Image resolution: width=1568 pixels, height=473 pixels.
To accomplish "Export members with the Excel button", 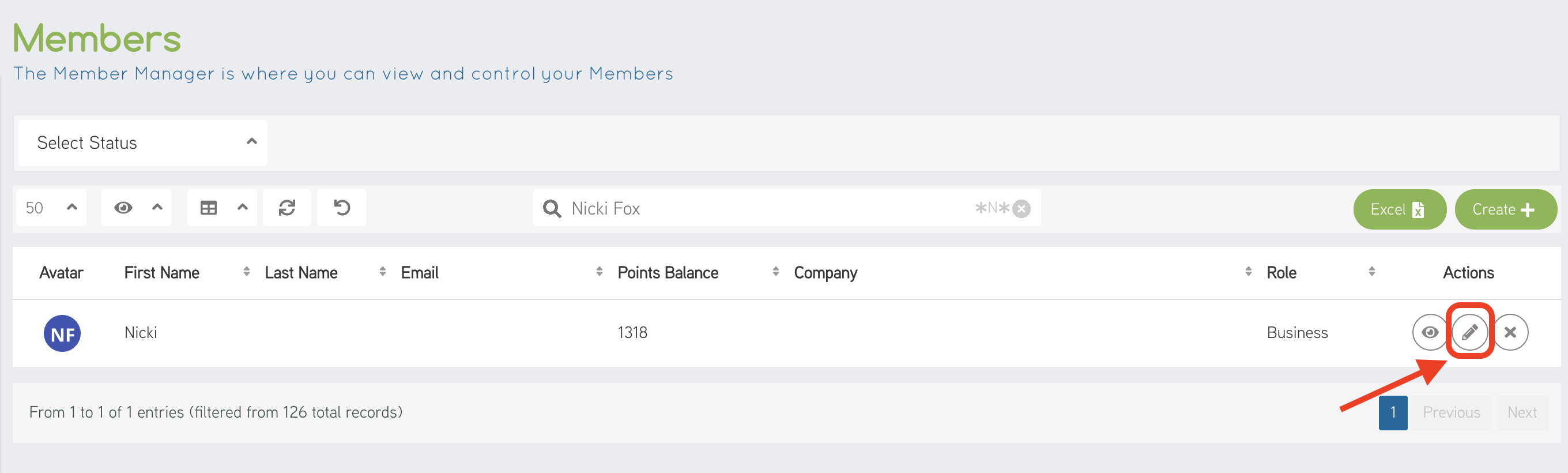I will 1398,209.
